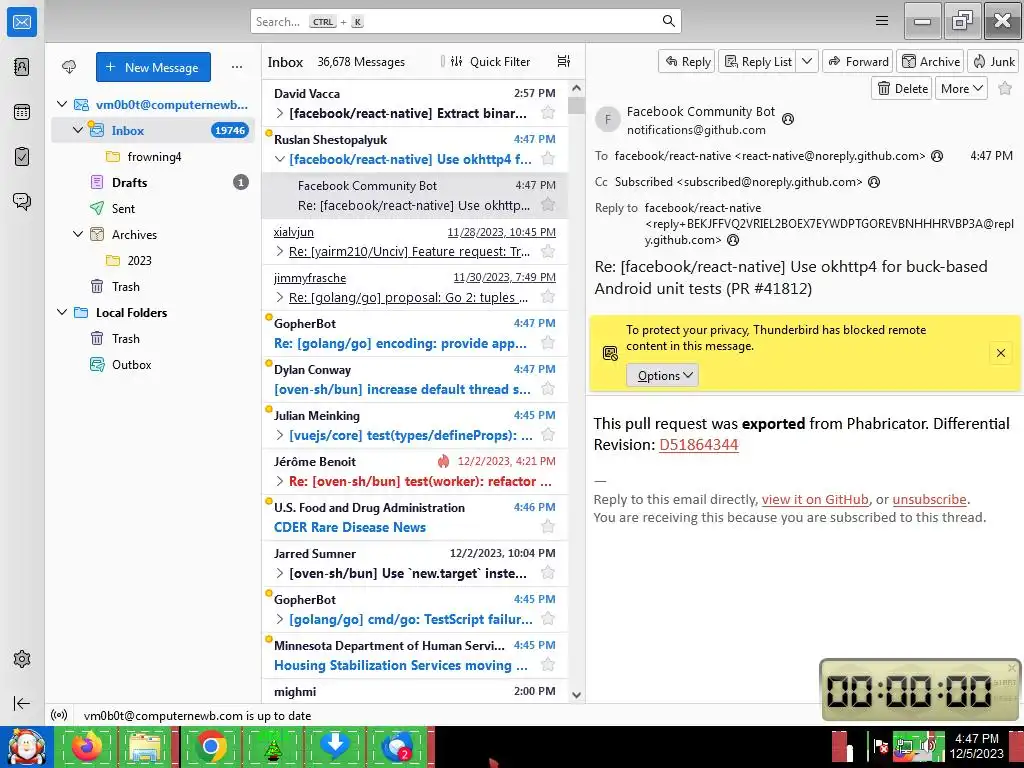Delete the open message

pos(902,88)
